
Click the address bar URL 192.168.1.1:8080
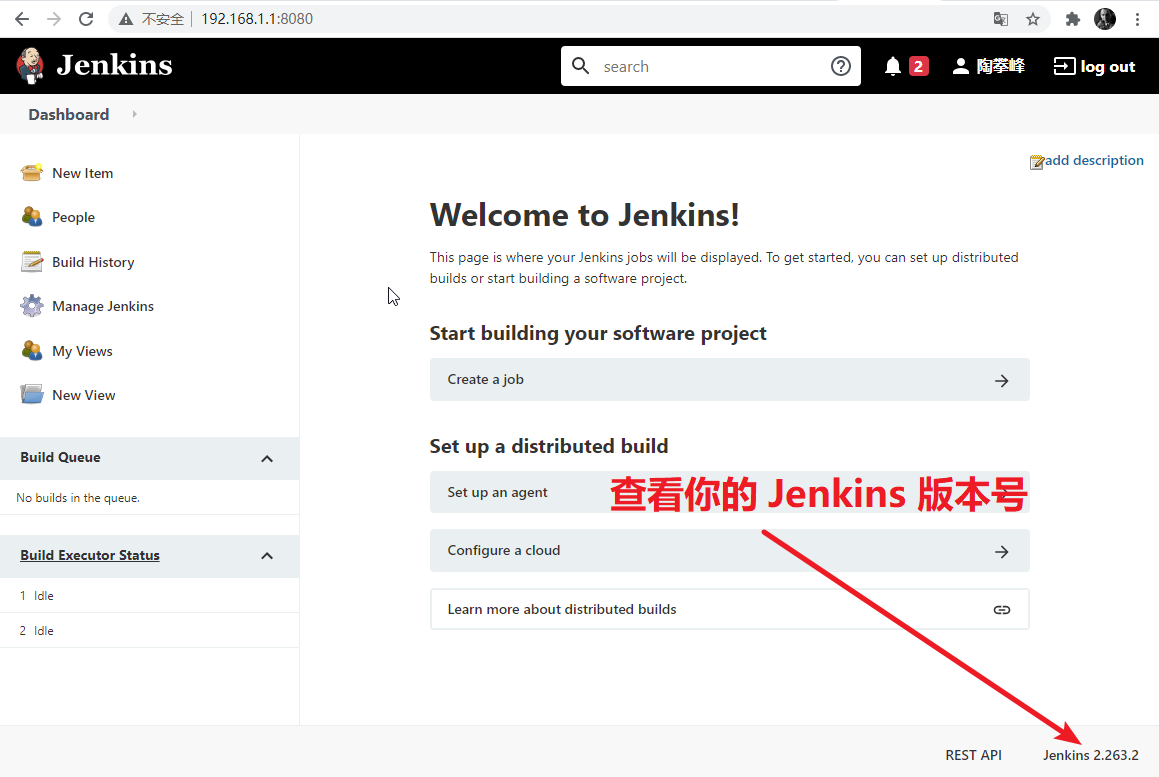point(256,18)
